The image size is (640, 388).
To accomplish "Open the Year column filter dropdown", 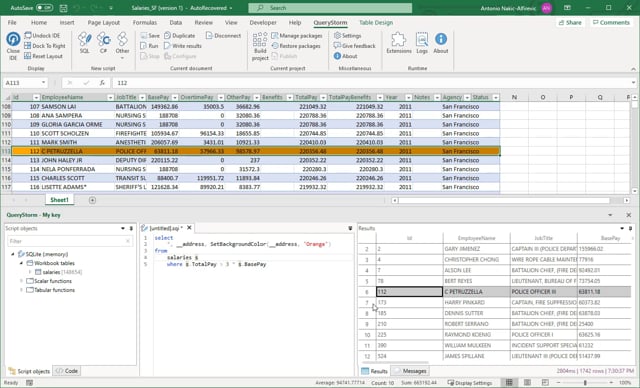I will pyautogui.click(x=408, y=98).
